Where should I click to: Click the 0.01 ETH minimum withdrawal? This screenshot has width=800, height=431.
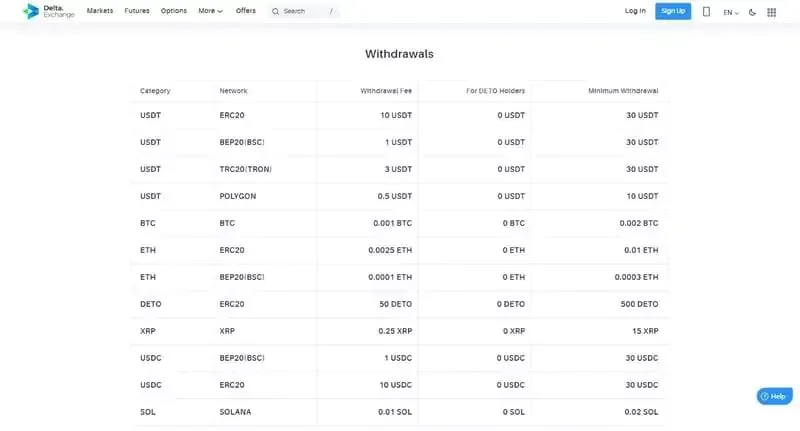(x=641, y=250)
